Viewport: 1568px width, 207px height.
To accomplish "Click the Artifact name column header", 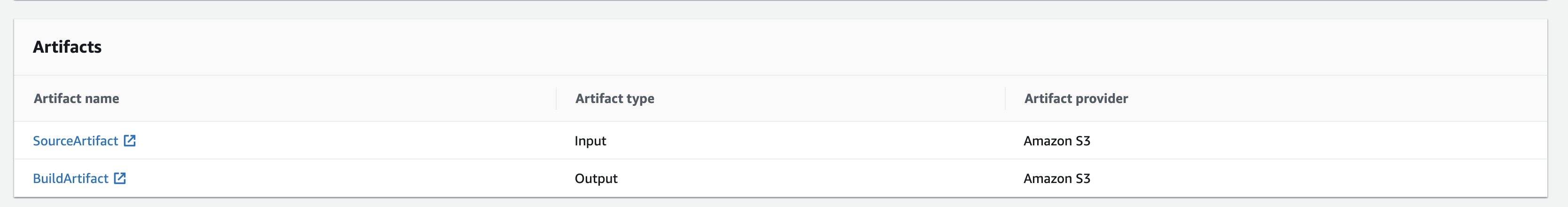I will 76,99.
